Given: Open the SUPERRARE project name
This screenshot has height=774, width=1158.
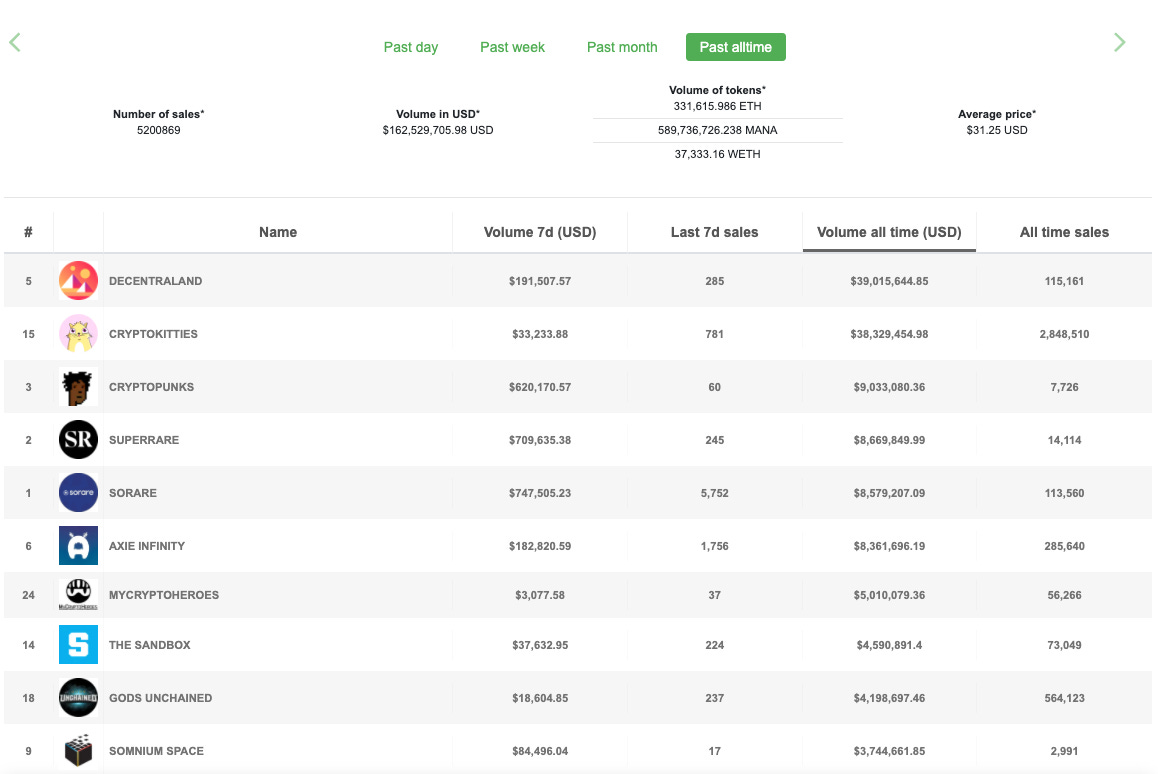Looking at the screenshot, I should pos(144,440).
